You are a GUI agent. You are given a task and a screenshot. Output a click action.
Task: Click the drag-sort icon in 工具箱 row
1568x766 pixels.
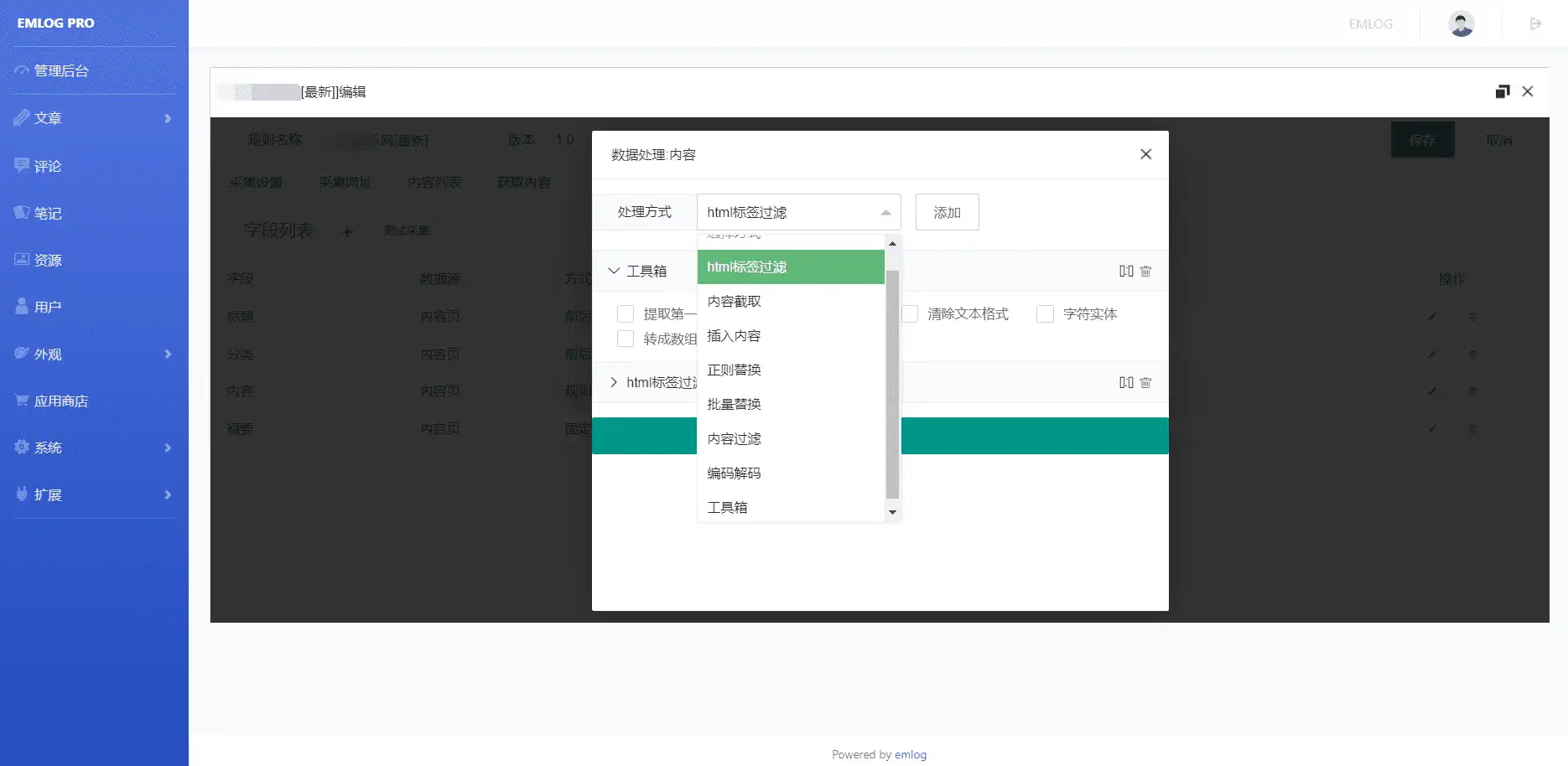1126,271
